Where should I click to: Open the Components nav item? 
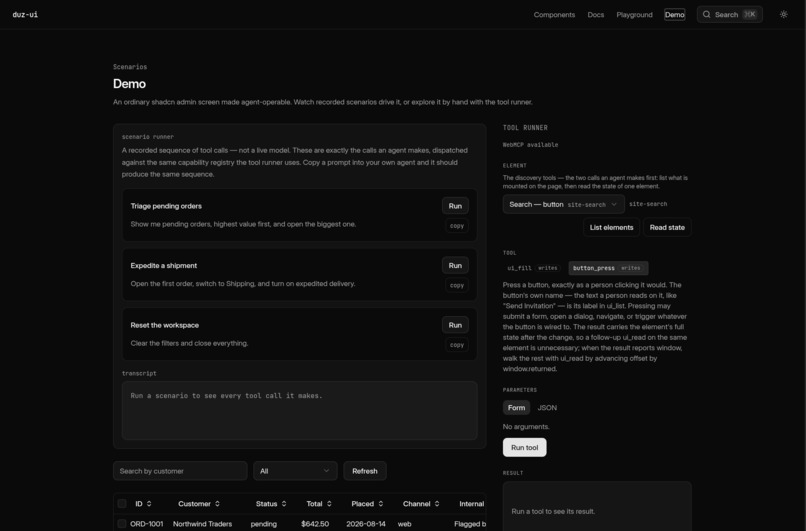pos(554,14)
